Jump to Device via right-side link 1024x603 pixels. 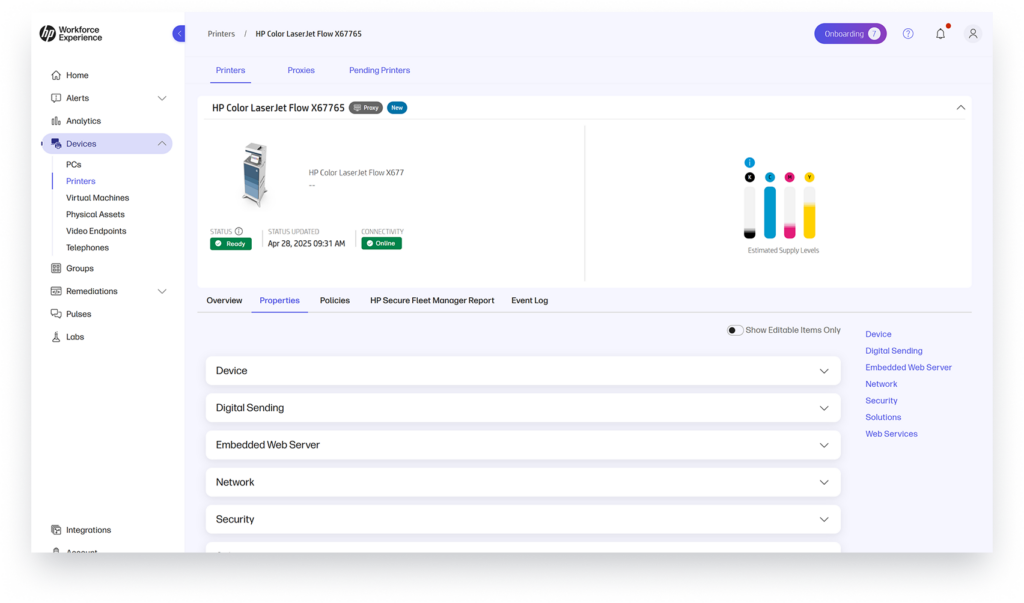(x=878, y=334)
